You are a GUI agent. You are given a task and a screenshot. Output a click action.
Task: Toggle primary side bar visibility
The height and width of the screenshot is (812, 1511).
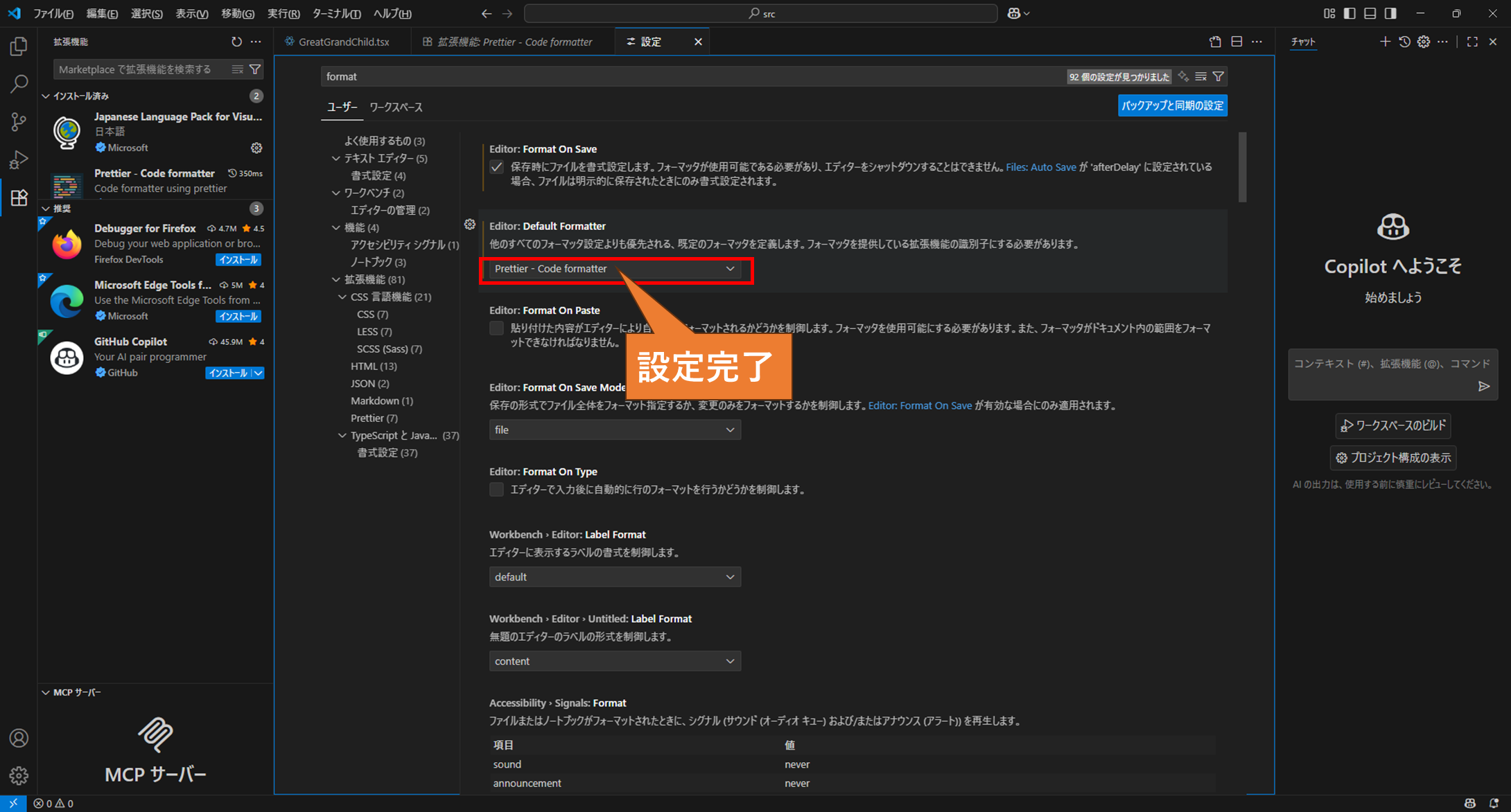click(x=1350, y=13)
